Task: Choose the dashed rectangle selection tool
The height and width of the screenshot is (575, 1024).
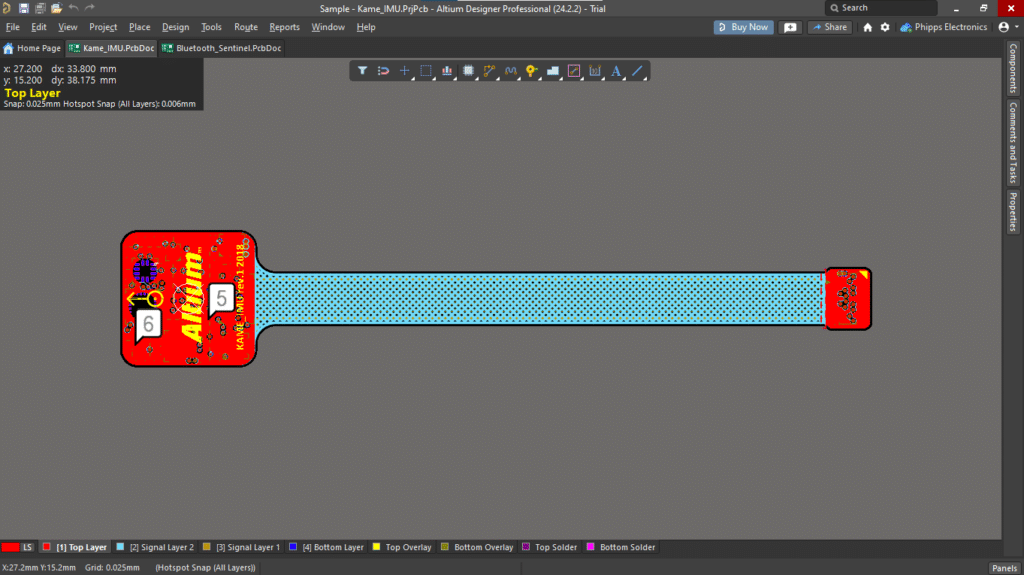Action: [x=426, y=71]
